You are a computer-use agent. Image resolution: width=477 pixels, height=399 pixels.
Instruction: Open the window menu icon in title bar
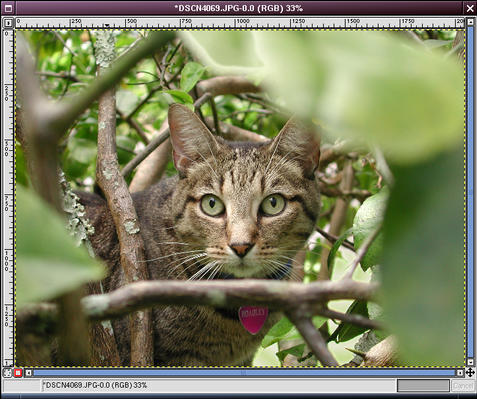(x=8, y=8)
